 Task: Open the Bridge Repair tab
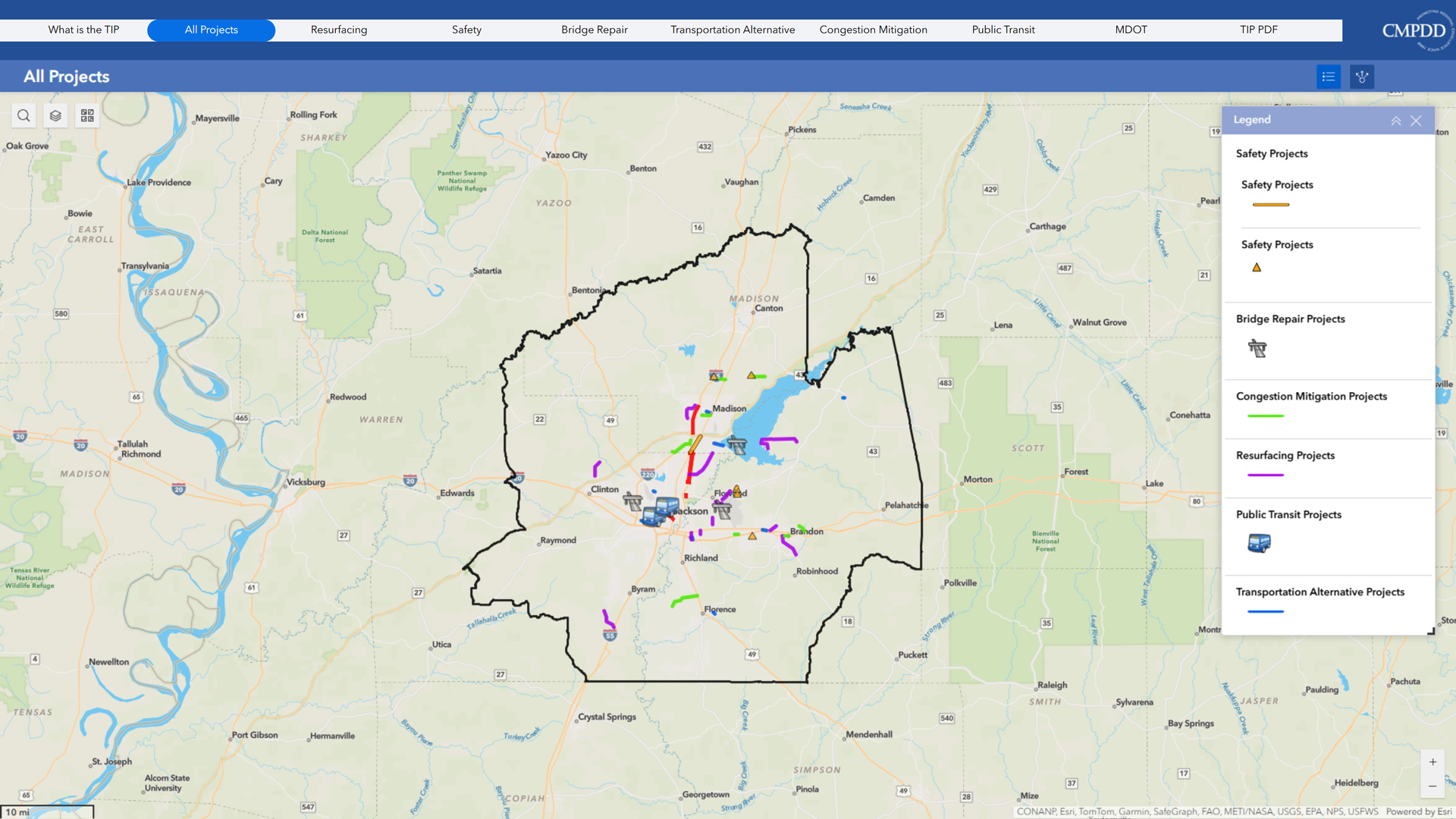point(595,30)
